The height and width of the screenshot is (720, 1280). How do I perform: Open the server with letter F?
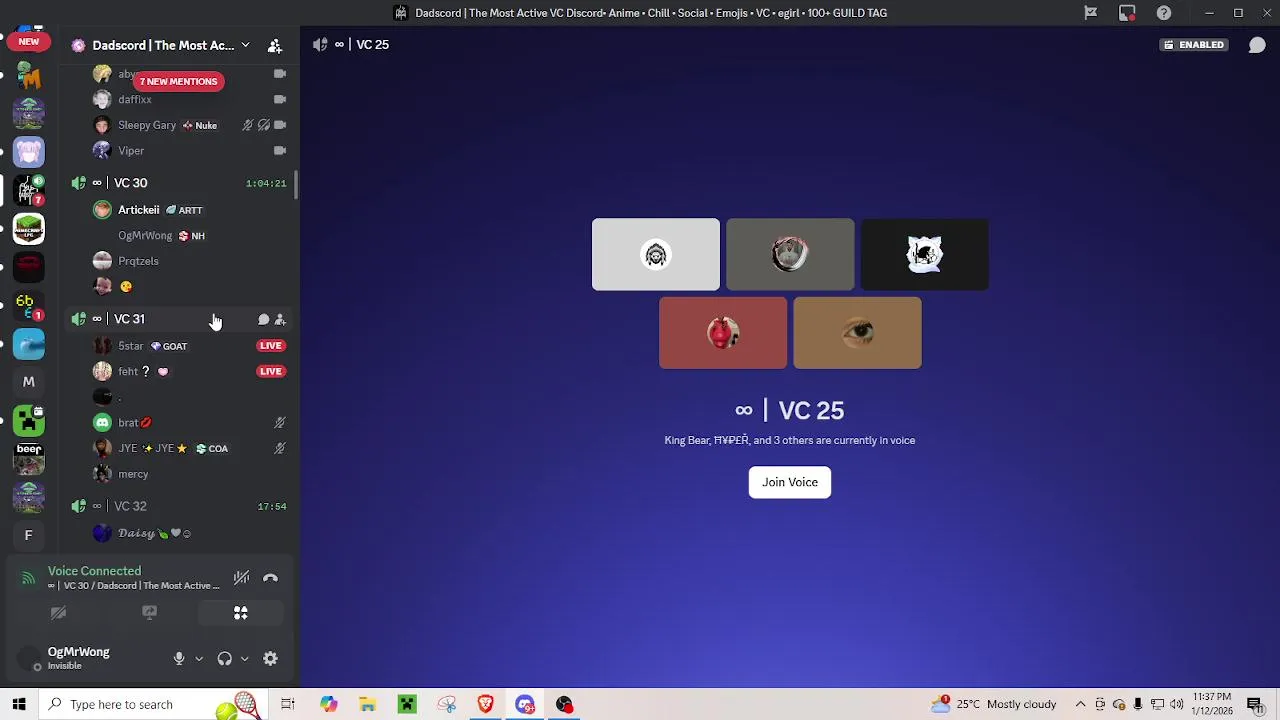(x=29, y=535)
